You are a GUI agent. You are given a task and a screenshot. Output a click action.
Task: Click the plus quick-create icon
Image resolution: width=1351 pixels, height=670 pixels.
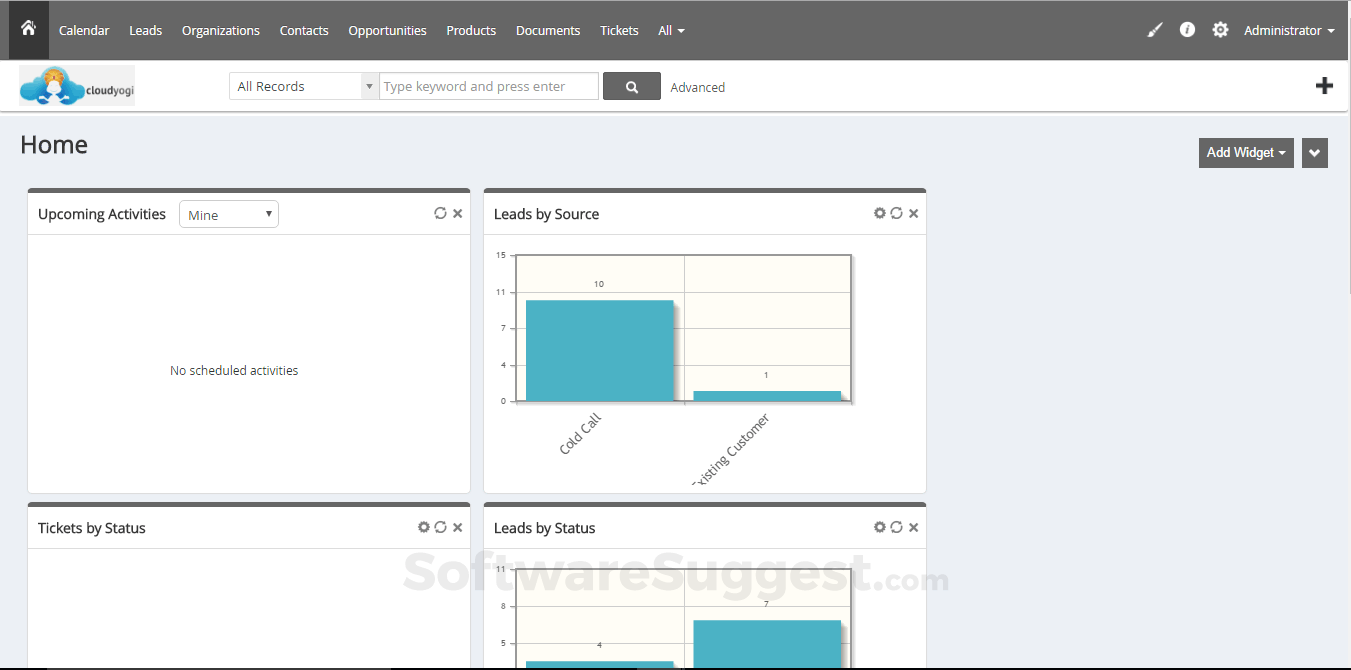[1324, 86]
